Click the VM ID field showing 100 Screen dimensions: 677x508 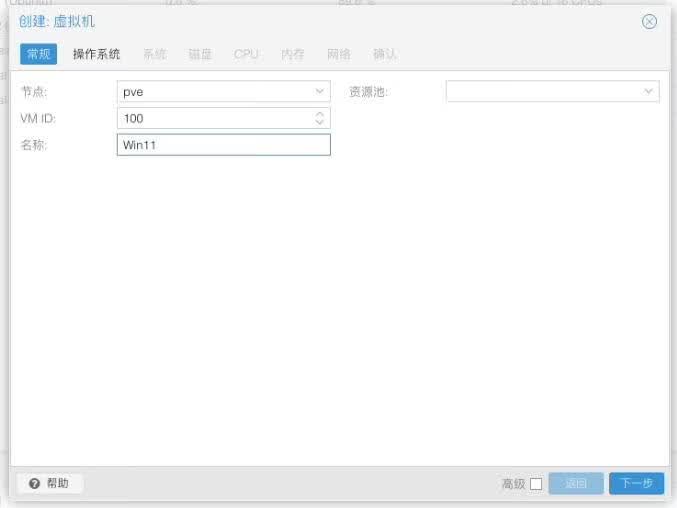[x=224, y=118]
